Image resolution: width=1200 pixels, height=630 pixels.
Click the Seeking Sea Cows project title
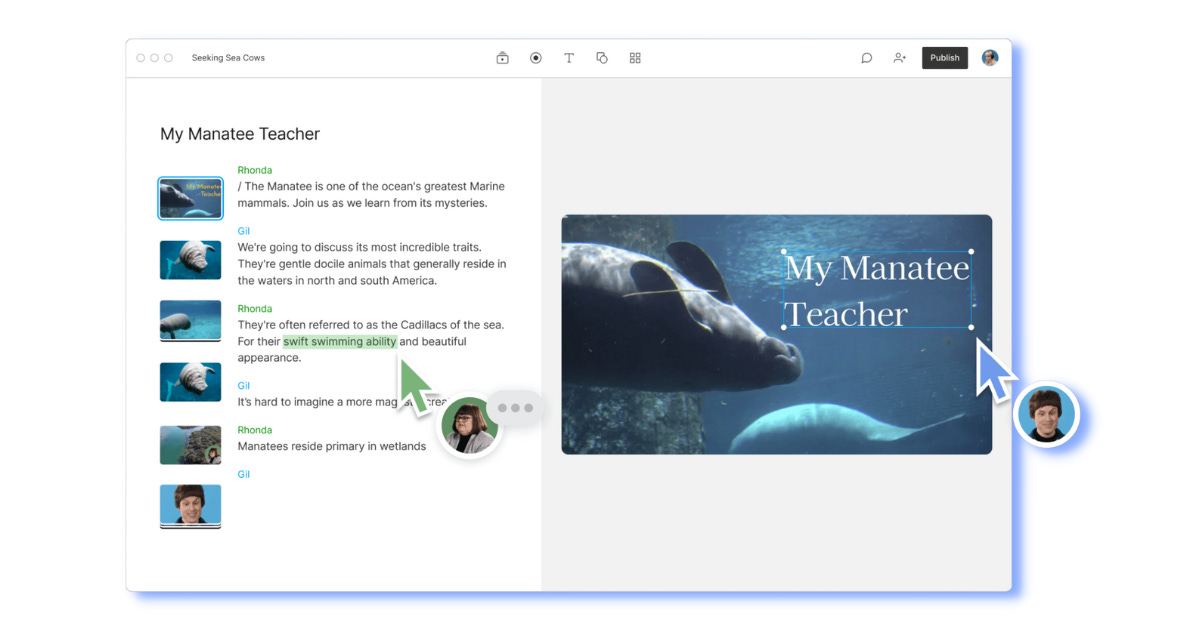pos(228,58)
